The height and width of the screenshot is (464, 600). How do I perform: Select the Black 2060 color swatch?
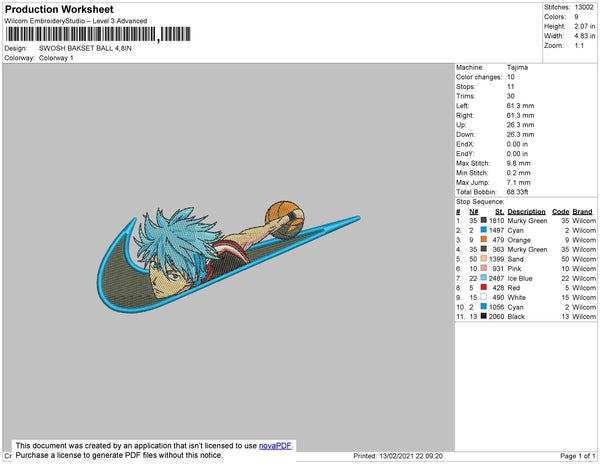tap(484, 316)
